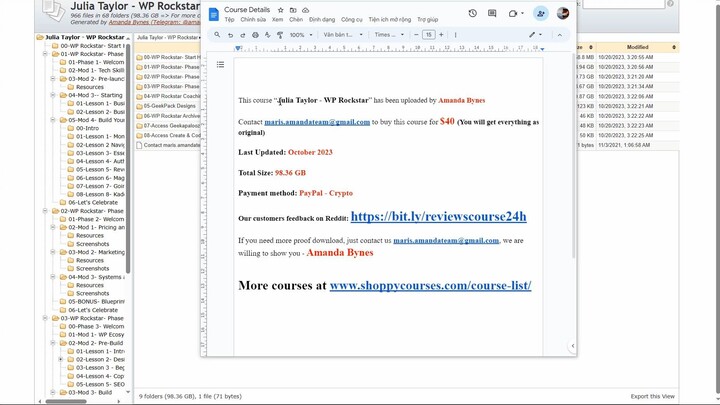Star the Course Details document
This screenshot has height=405, width=720.
tap(280, 9)
